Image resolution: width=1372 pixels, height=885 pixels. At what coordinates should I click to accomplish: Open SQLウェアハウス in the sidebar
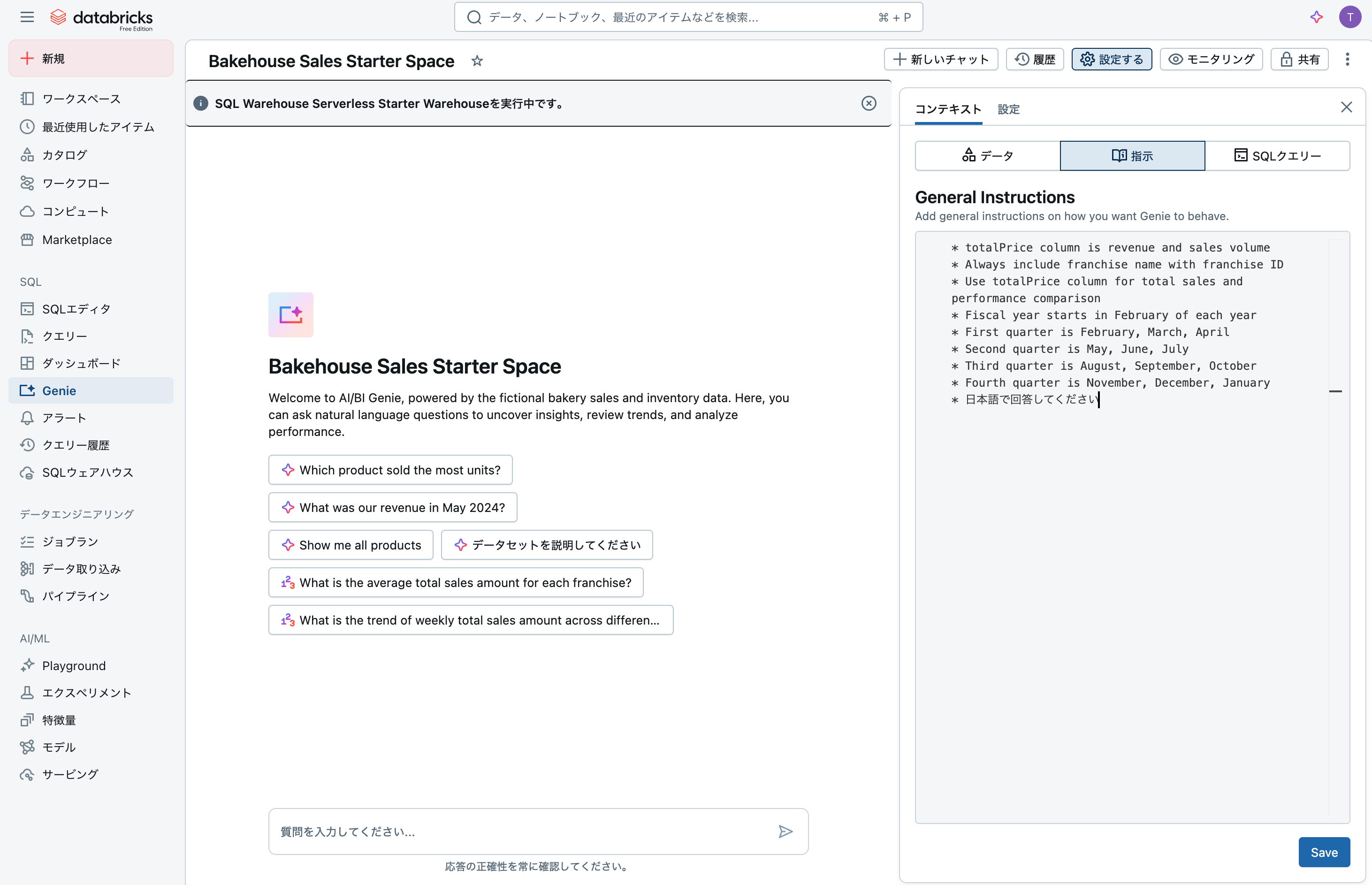point(91,473)
